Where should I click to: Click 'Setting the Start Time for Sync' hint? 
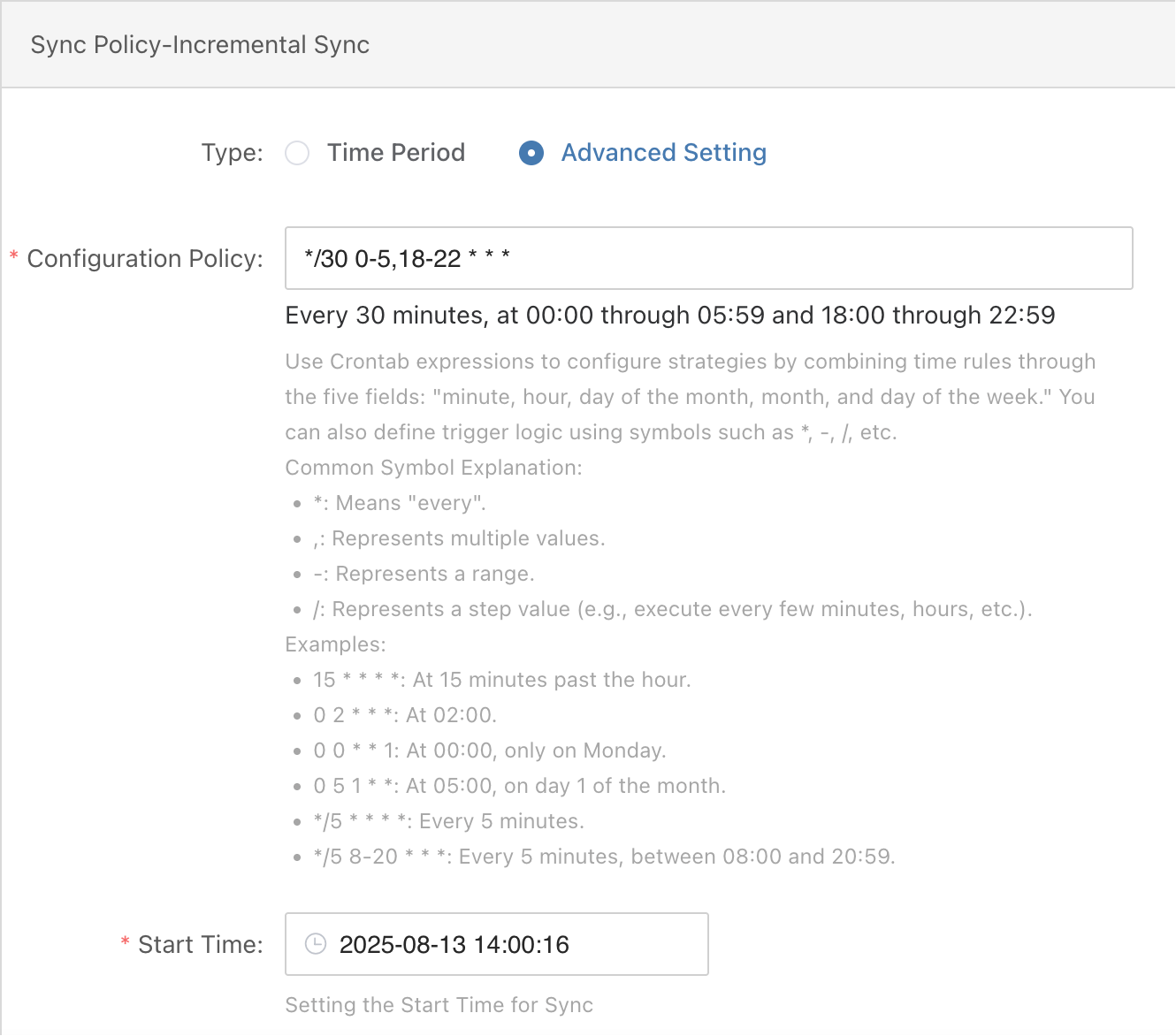pos(439,1005)
